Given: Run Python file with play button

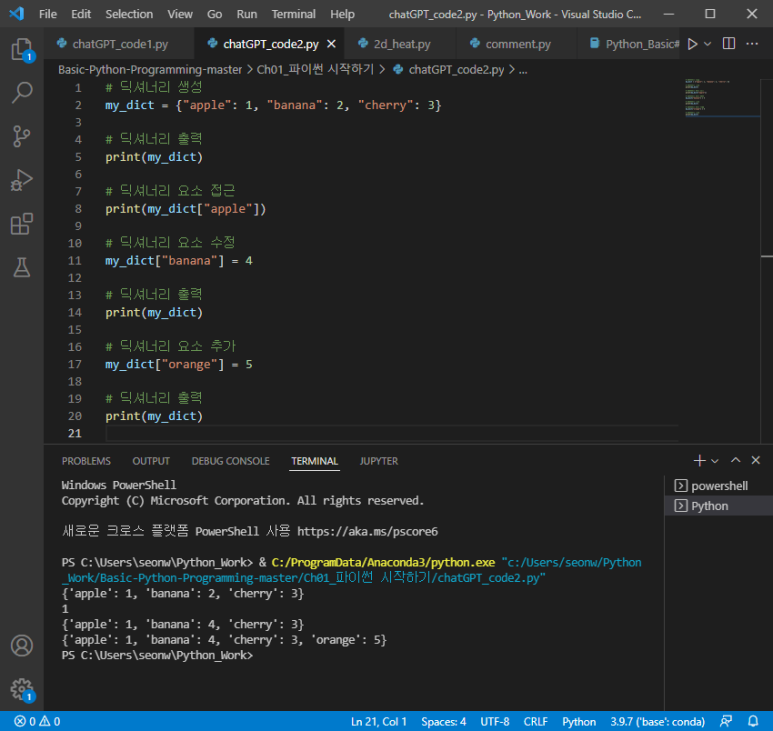Looking at the screenshot, I should [x=692, y=44].
